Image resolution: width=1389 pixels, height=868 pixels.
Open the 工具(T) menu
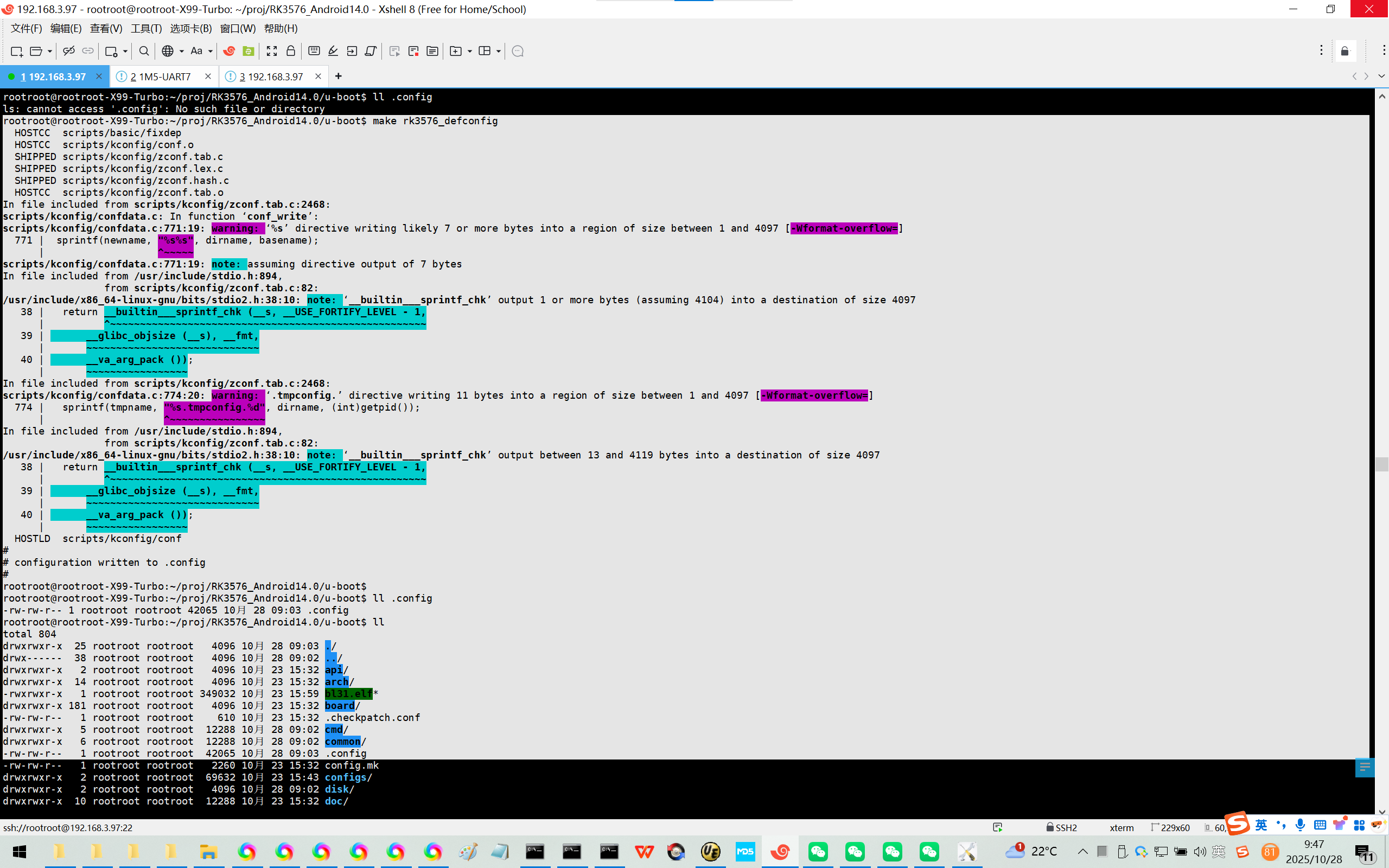[146, 28]
